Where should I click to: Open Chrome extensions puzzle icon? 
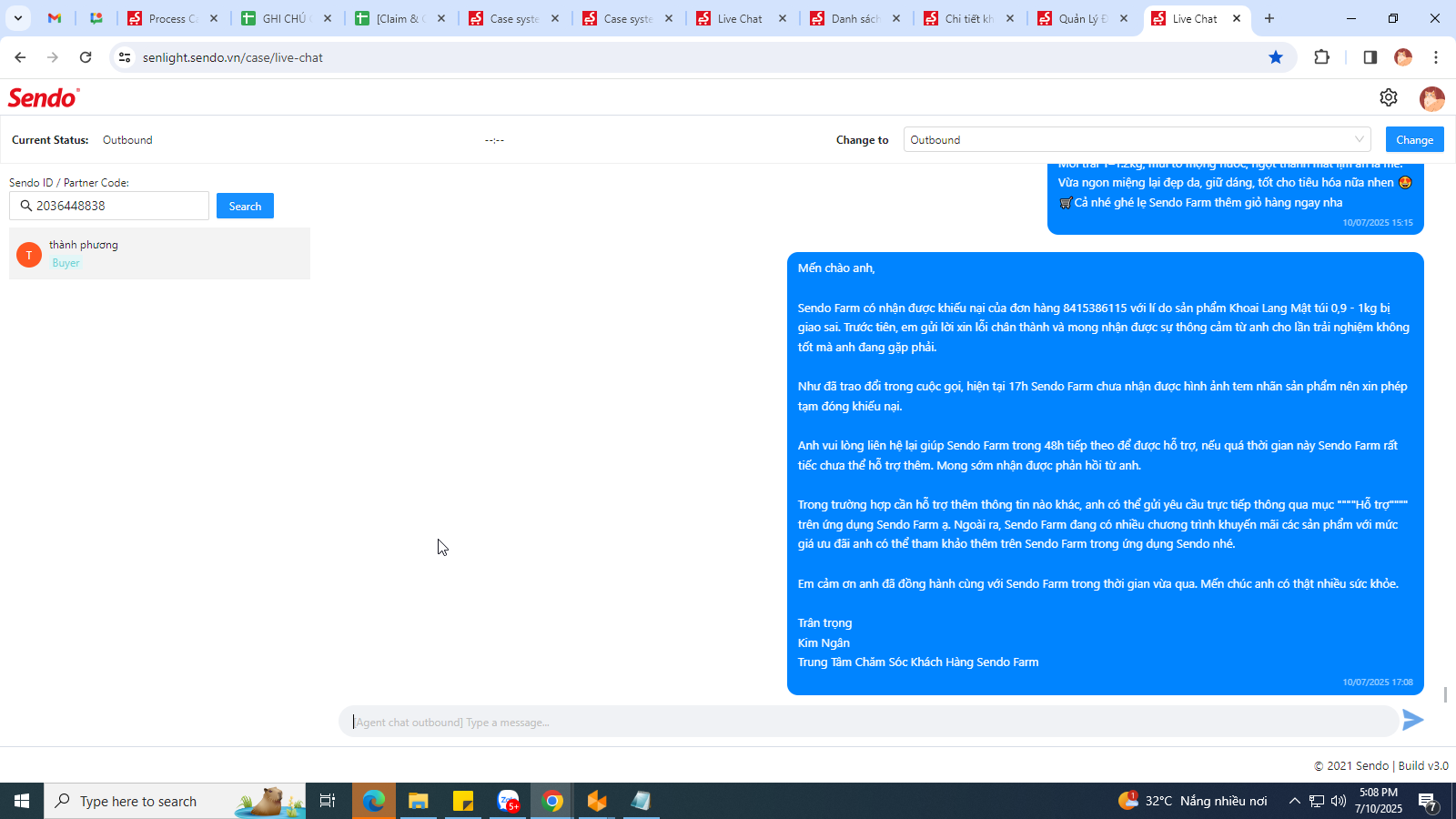tap(1322, 57)
